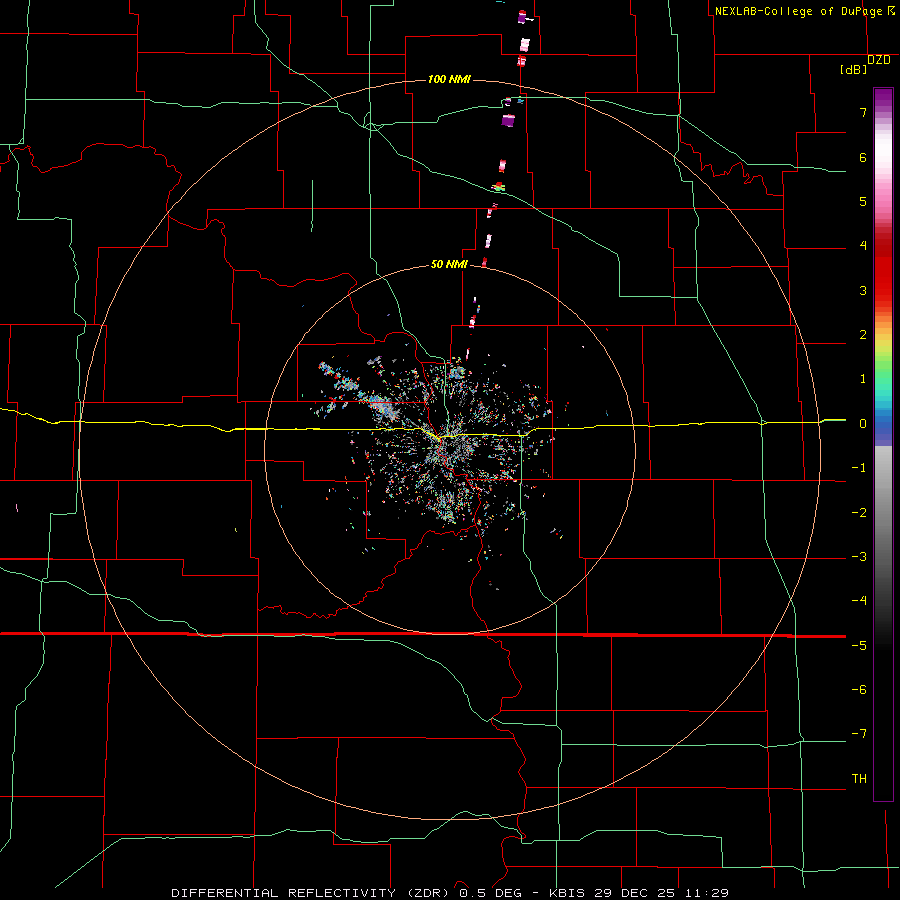900x900 pixels.
Task: Click the 0.5 DEG elevation in the caption
Action: click(490, 893)
